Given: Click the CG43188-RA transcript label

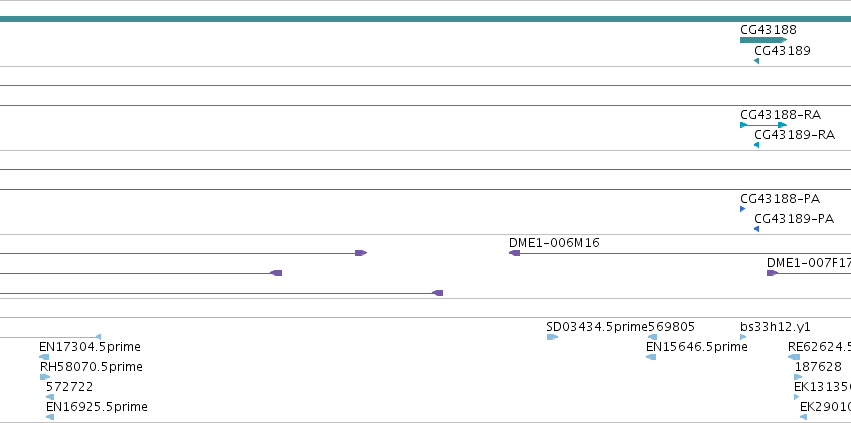Looking at the screenshot, I should coord(780,115).
